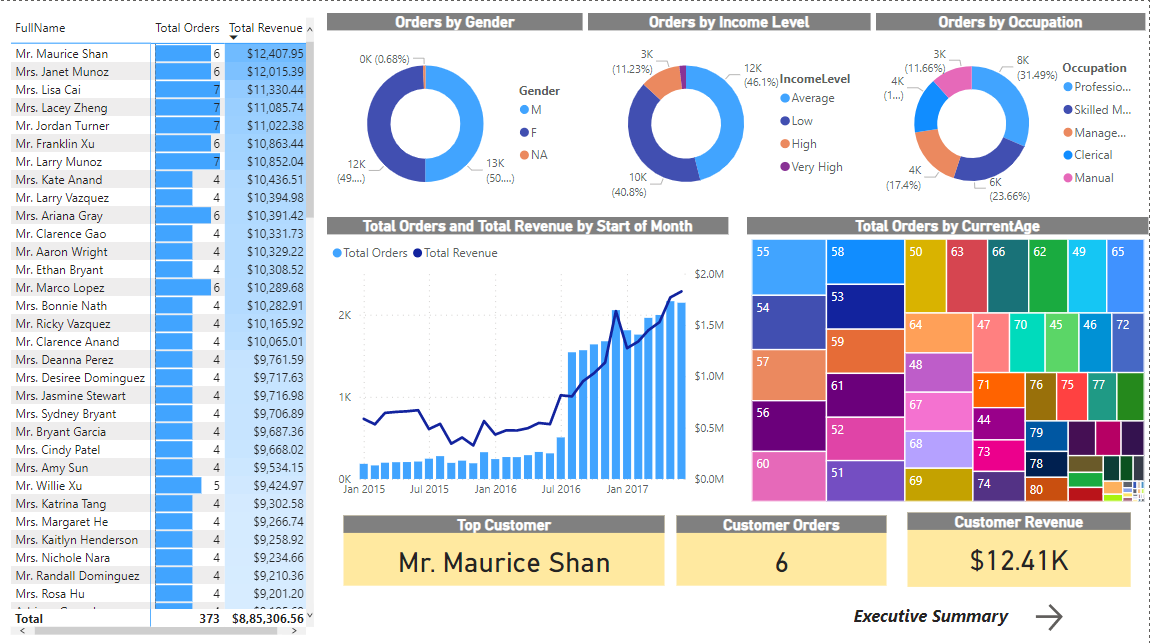Viewport: 1150px width, 643px height.
Task: Click the Top Customer card showing Mr. Maurice Shan
Action: point(503,562)
